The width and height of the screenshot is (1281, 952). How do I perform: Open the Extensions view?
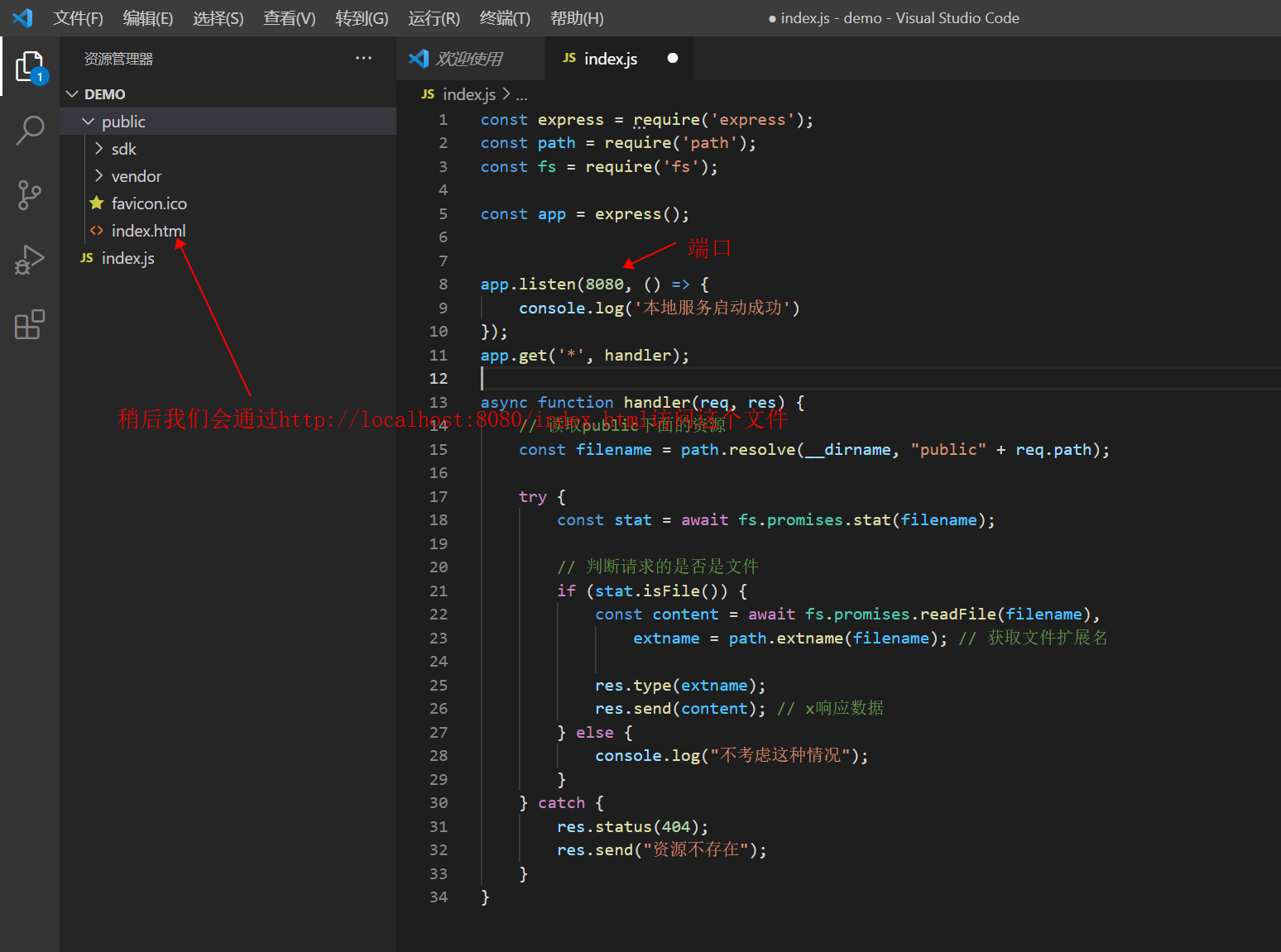coord(30,324)
